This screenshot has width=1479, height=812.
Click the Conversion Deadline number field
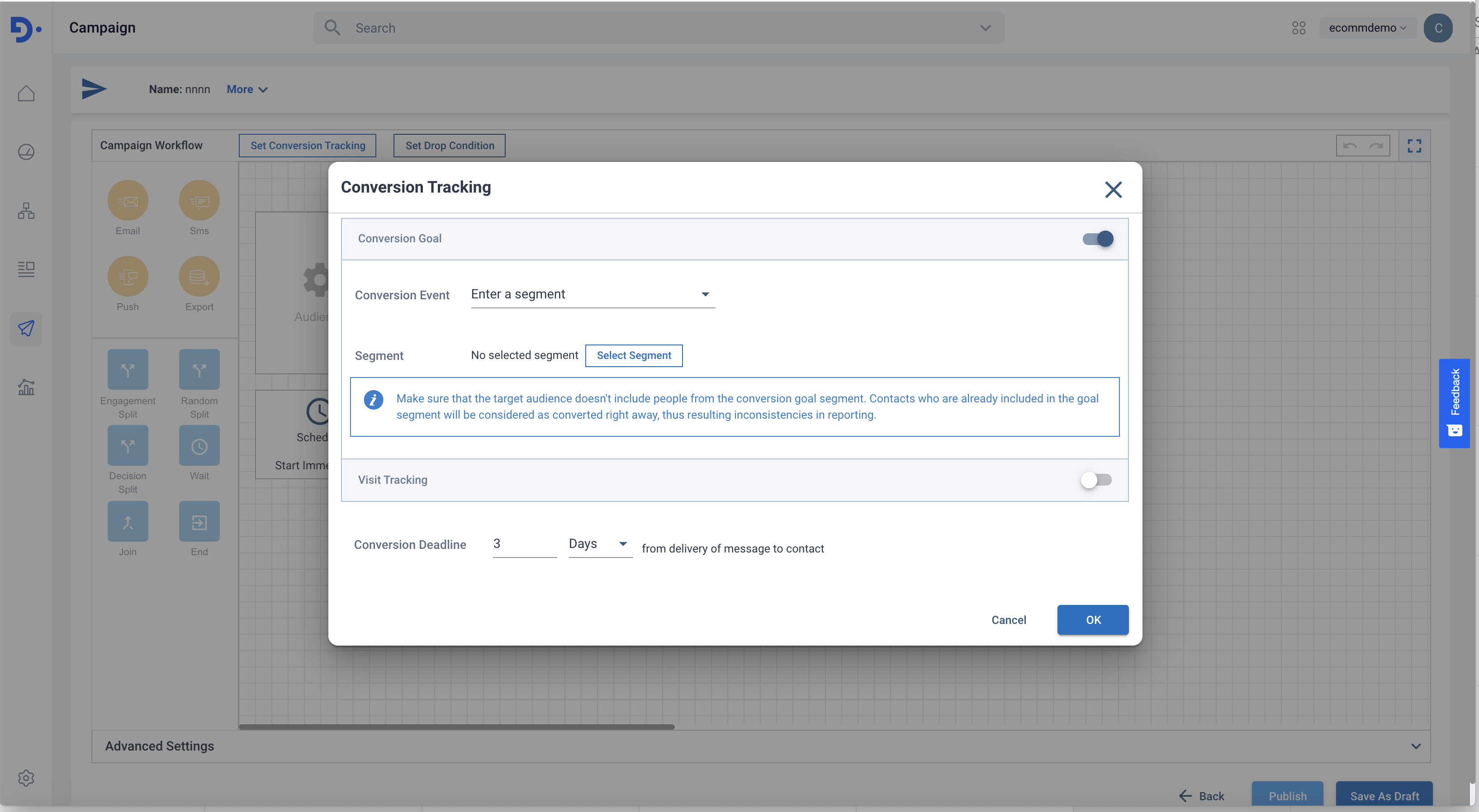click(x=524, y=543)
